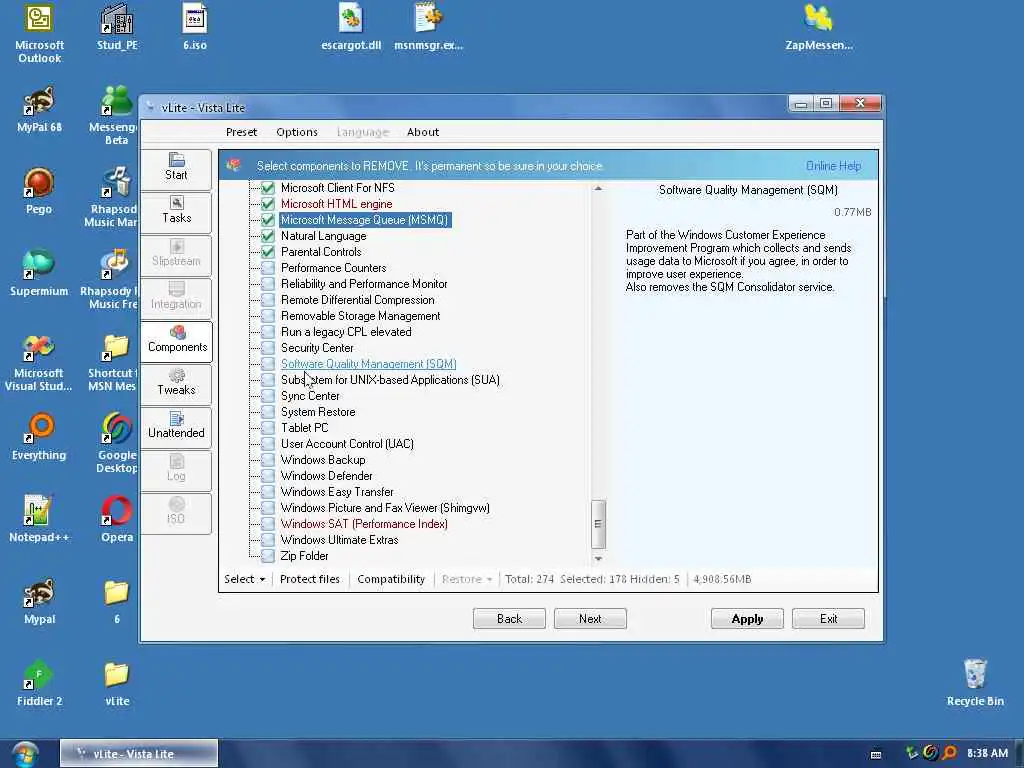Image resolution: width=1024 pixels, height=768 pixels.
Task: Check Security Center checkbox
Action: click(x=268, y=348)
